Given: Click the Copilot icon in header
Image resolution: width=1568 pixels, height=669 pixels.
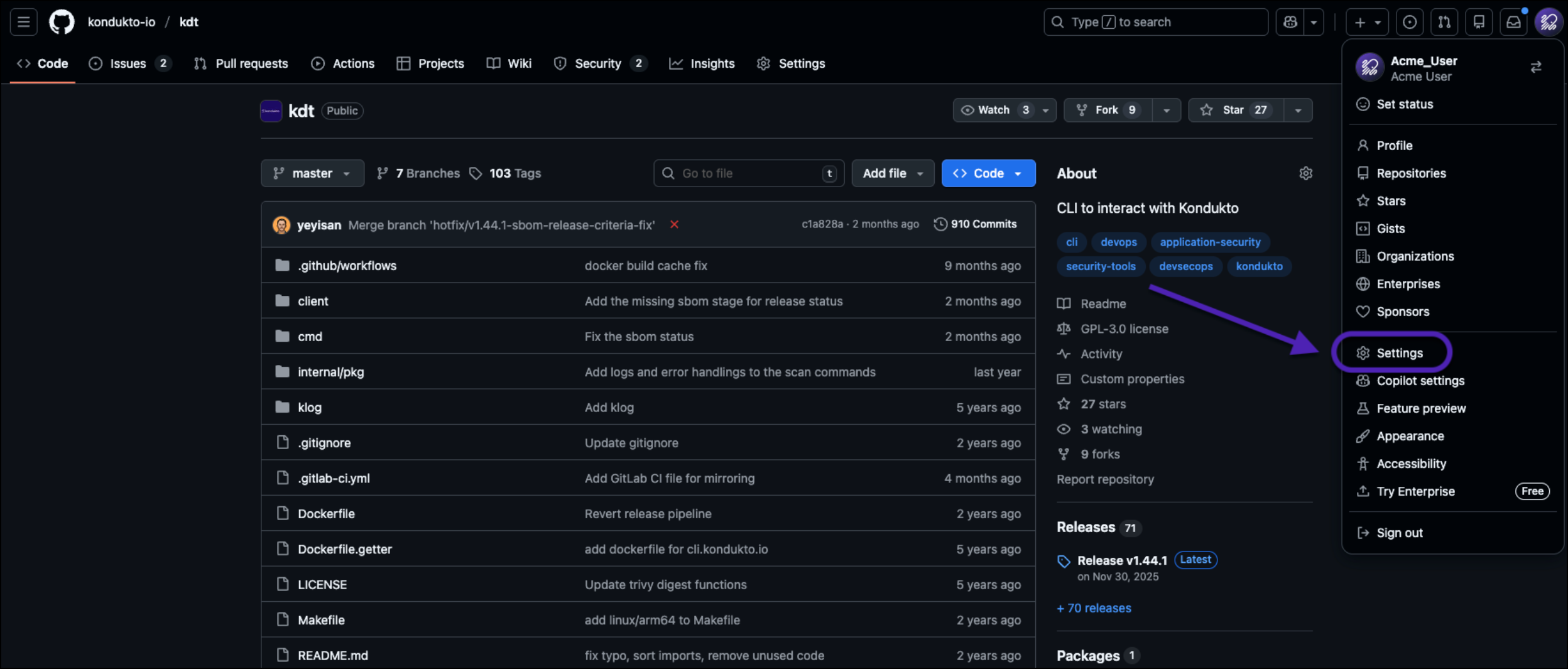Looking at the screenshot, I should [1290, 22].
